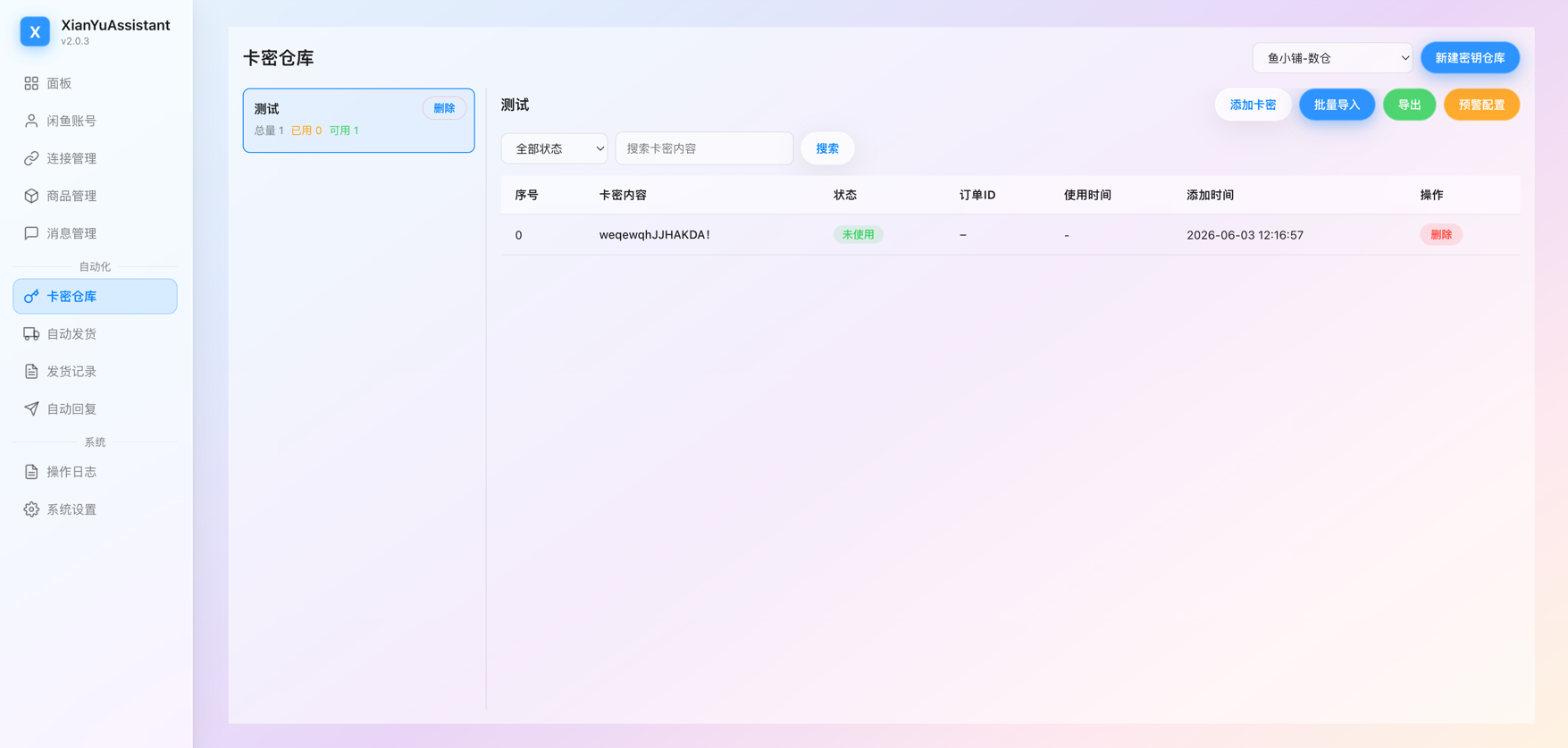Click the 卡密仓库 page heading
Viewport: 1568px width, 748px height.
[x=279, y=58]
